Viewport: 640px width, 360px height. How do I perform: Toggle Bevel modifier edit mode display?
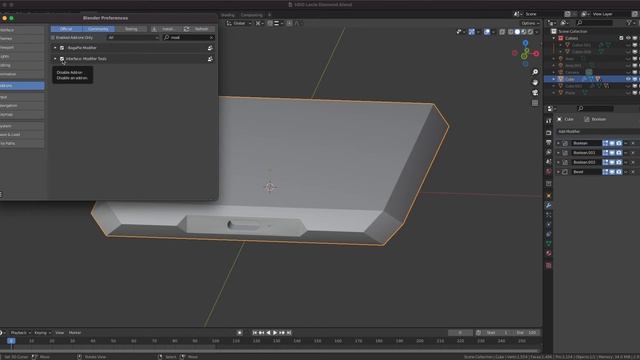pos(605,172)
